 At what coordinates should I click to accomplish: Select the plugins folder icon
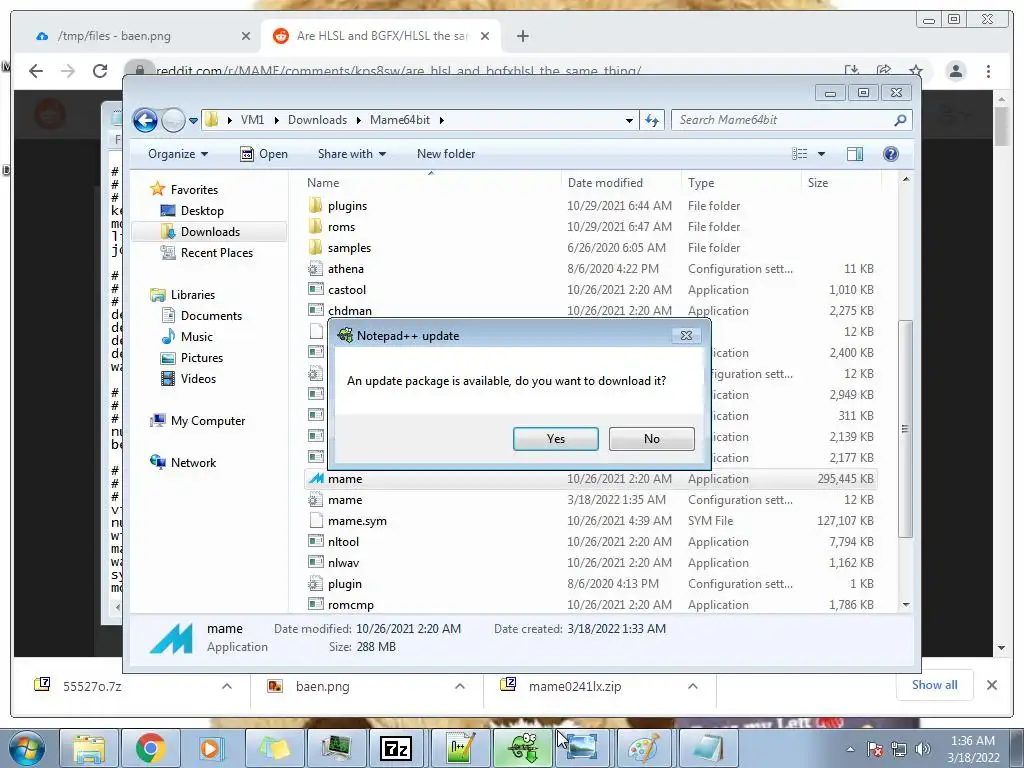pos(315,206)
